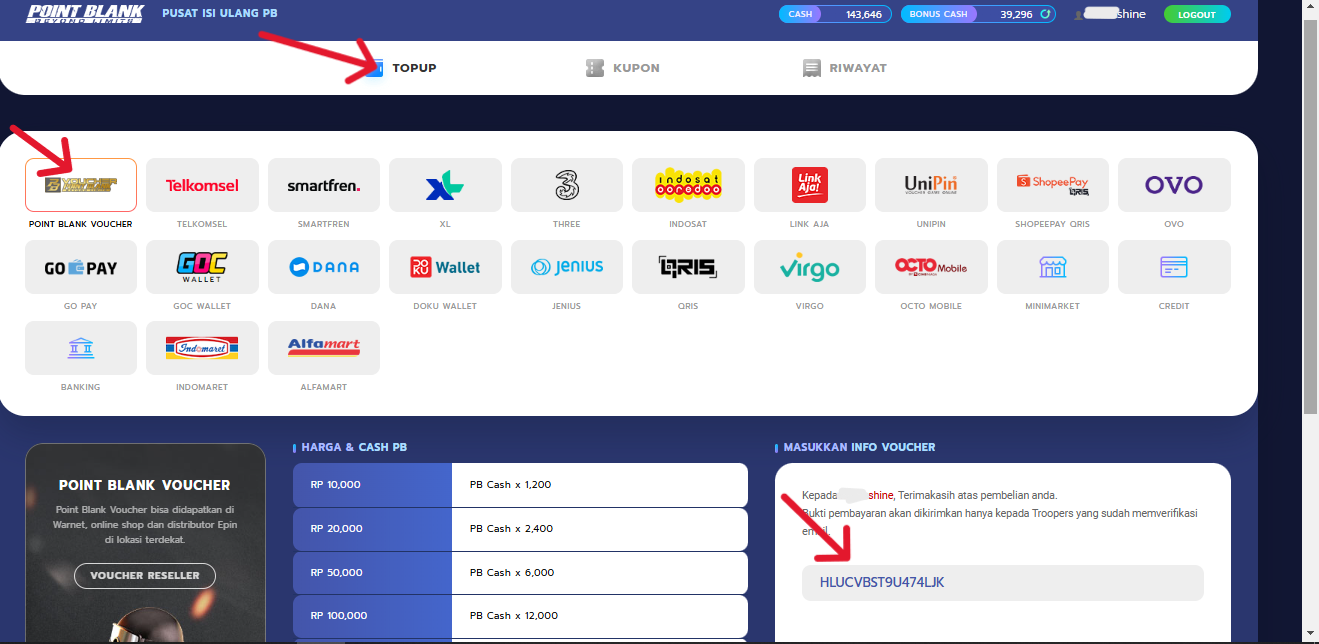This screenshot has height=644, width=1319.
Task: Switch to the KUPON tab
Action: click(623, 68)
